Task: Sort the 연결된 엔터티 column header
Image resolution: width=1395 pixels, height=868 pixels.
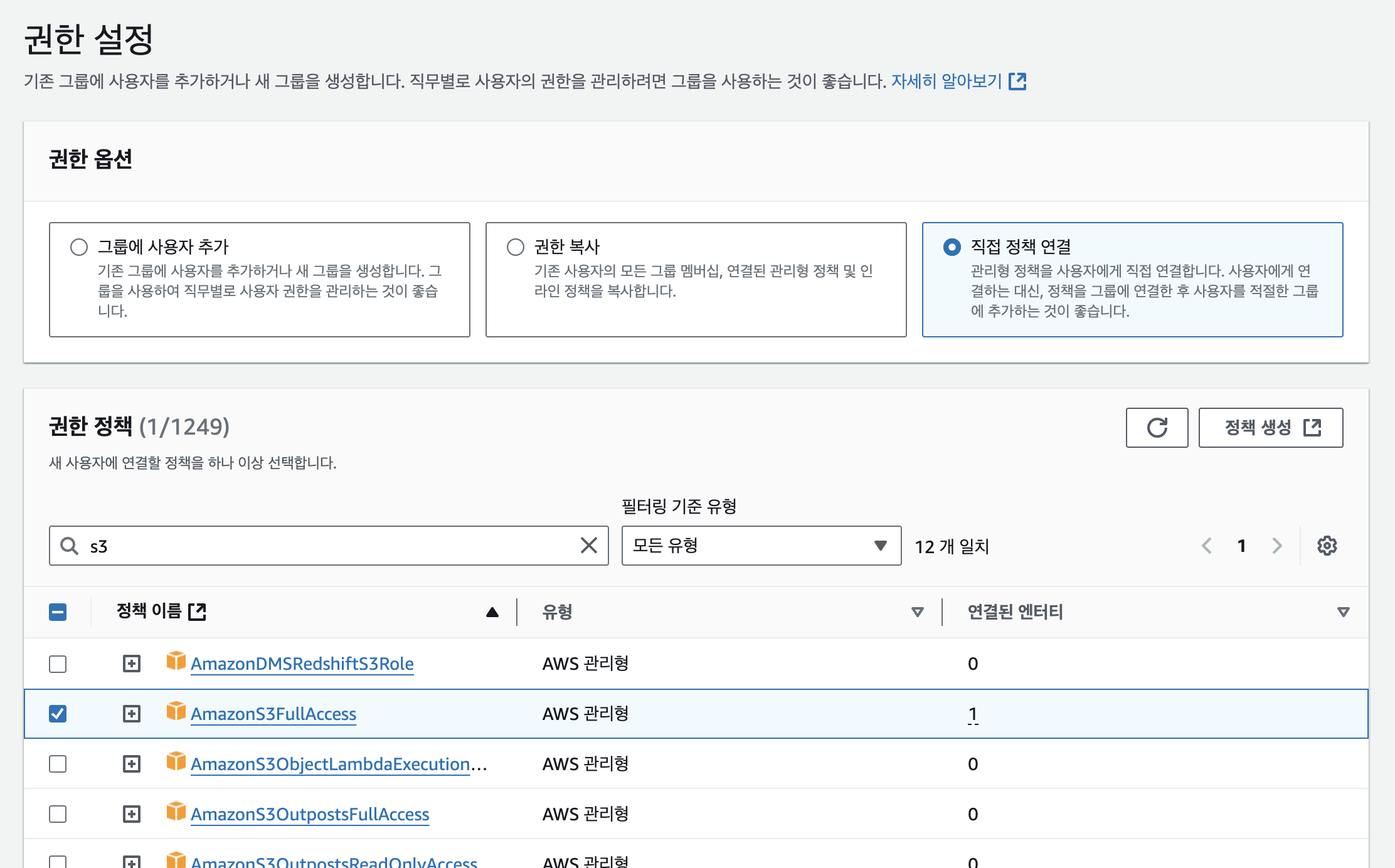Action: (x=1343, y=612)
